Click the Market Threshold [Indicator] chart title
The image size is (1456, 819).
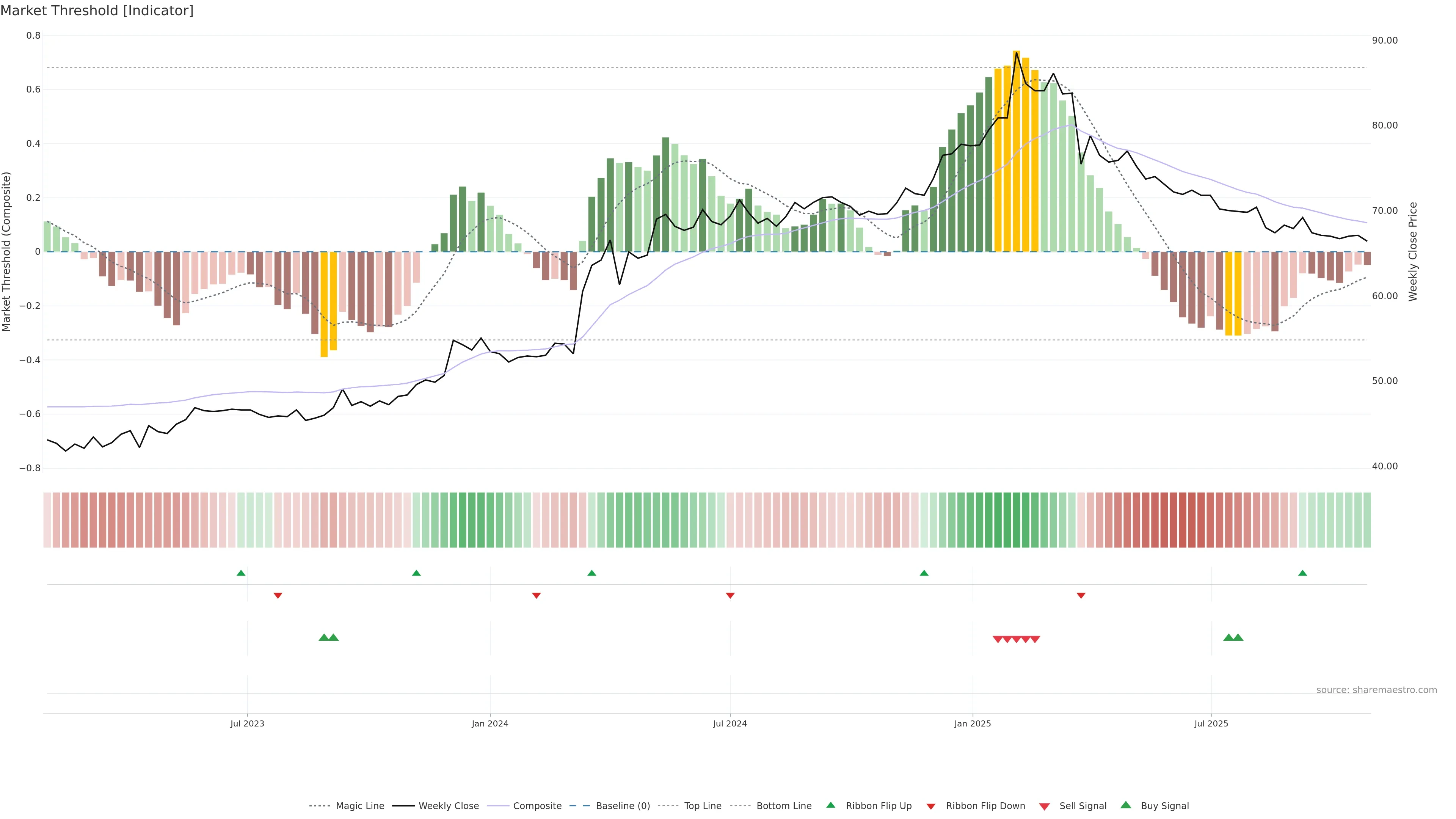tap(97, 11)
